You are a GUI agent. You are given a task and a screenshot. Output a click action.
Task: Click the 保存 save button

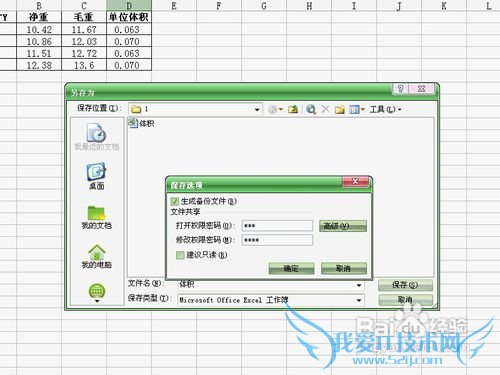tap(405, 285)
